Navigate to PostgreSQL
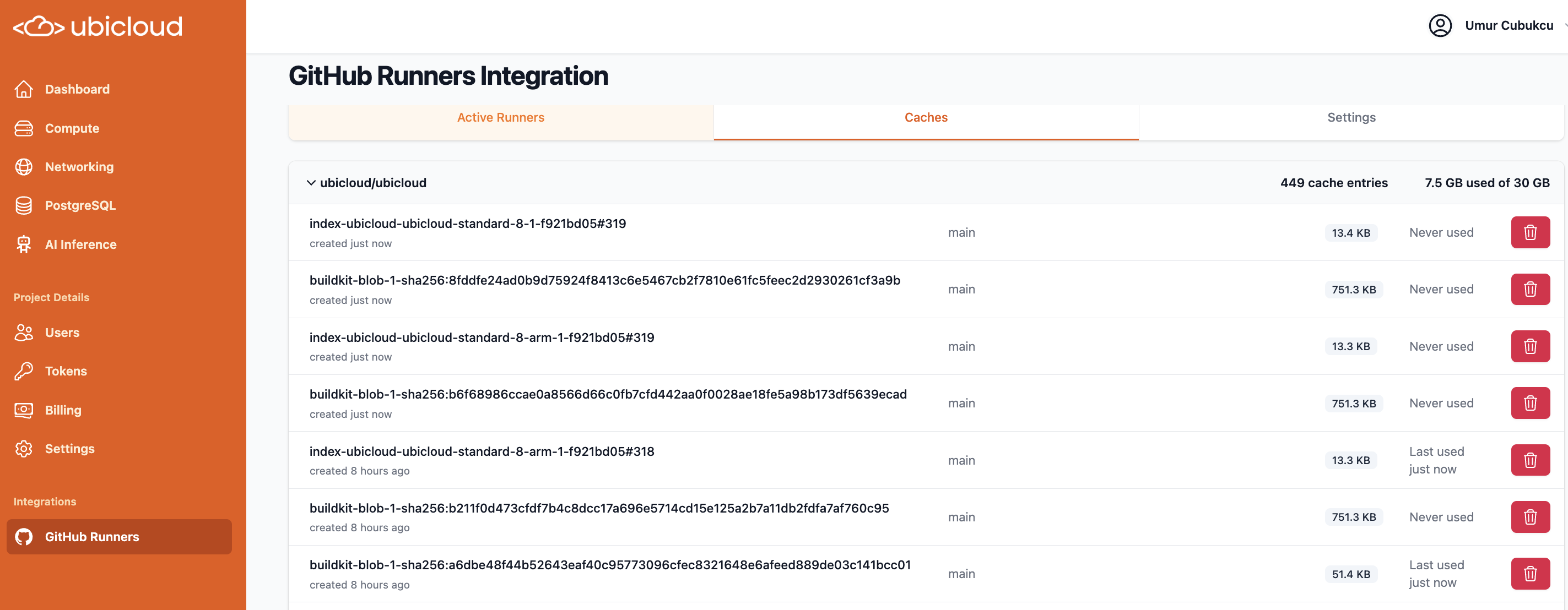This screenshot has height=610, width=1568. click(80, 205)
